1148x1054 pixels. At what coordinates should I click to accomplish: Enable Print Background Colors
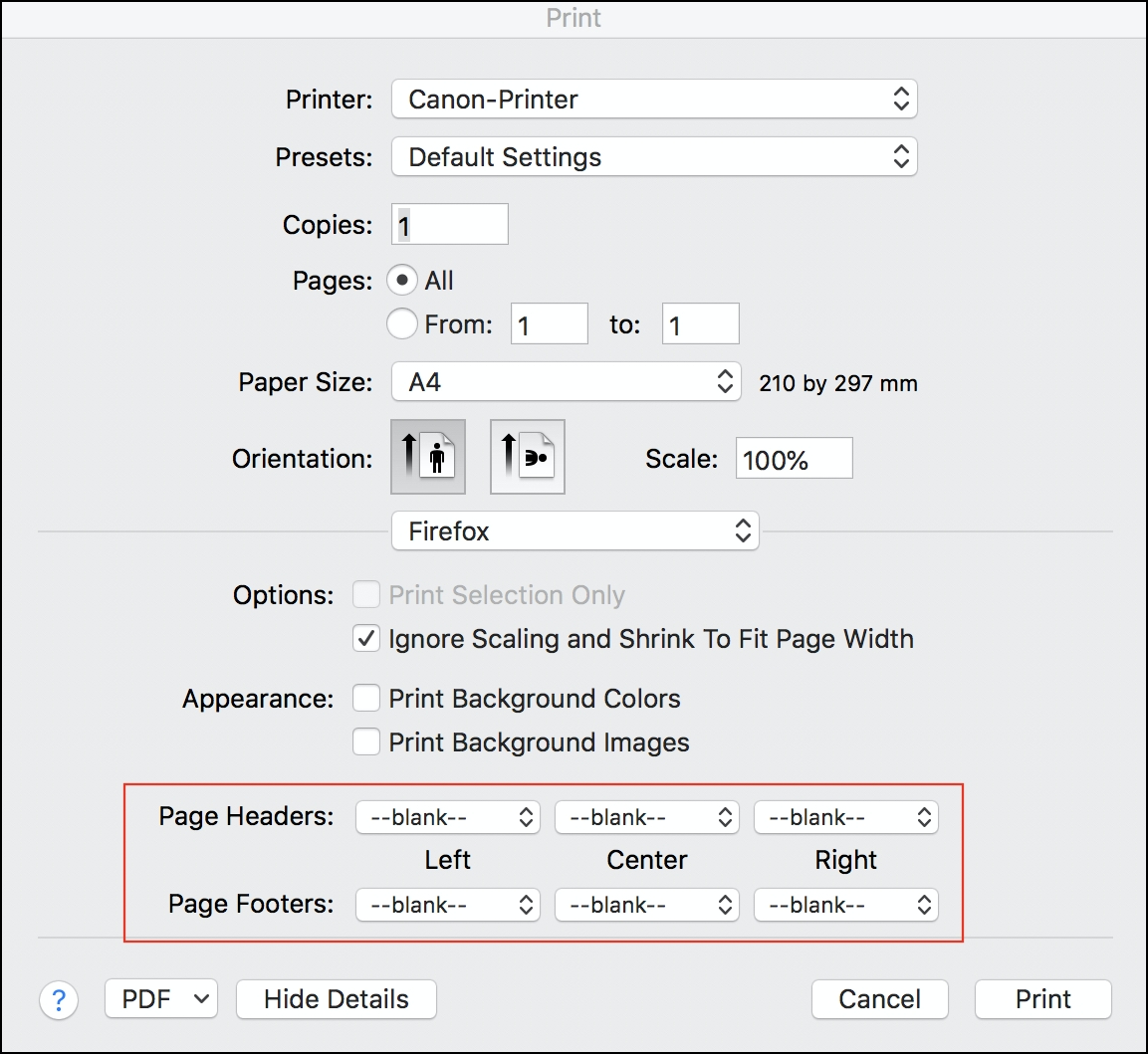pyautogui.click(x=365, y=698)
